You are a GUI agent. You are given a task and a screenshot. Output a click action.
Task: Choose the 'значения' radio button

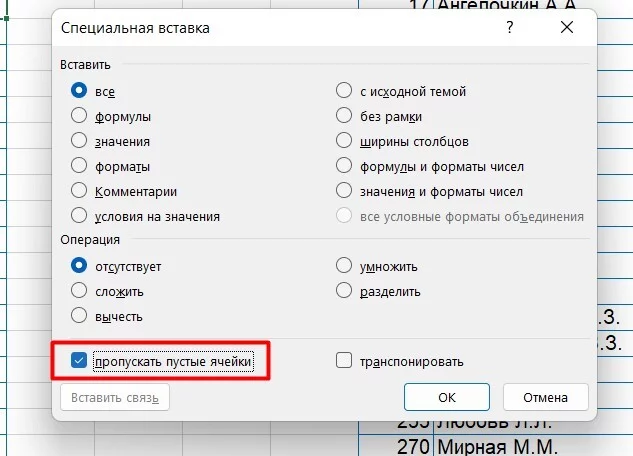coord(79,140)
